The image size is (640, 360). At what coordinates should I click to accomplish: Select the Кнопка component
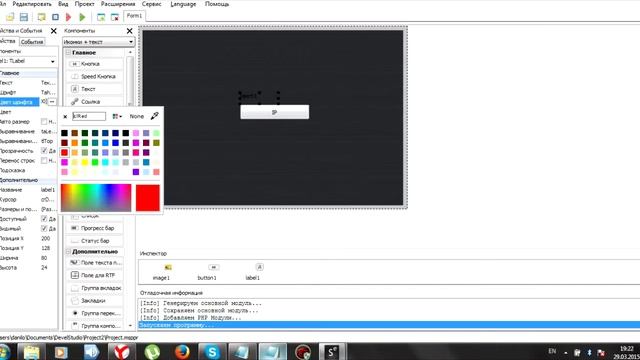click(x=95, y=64)
